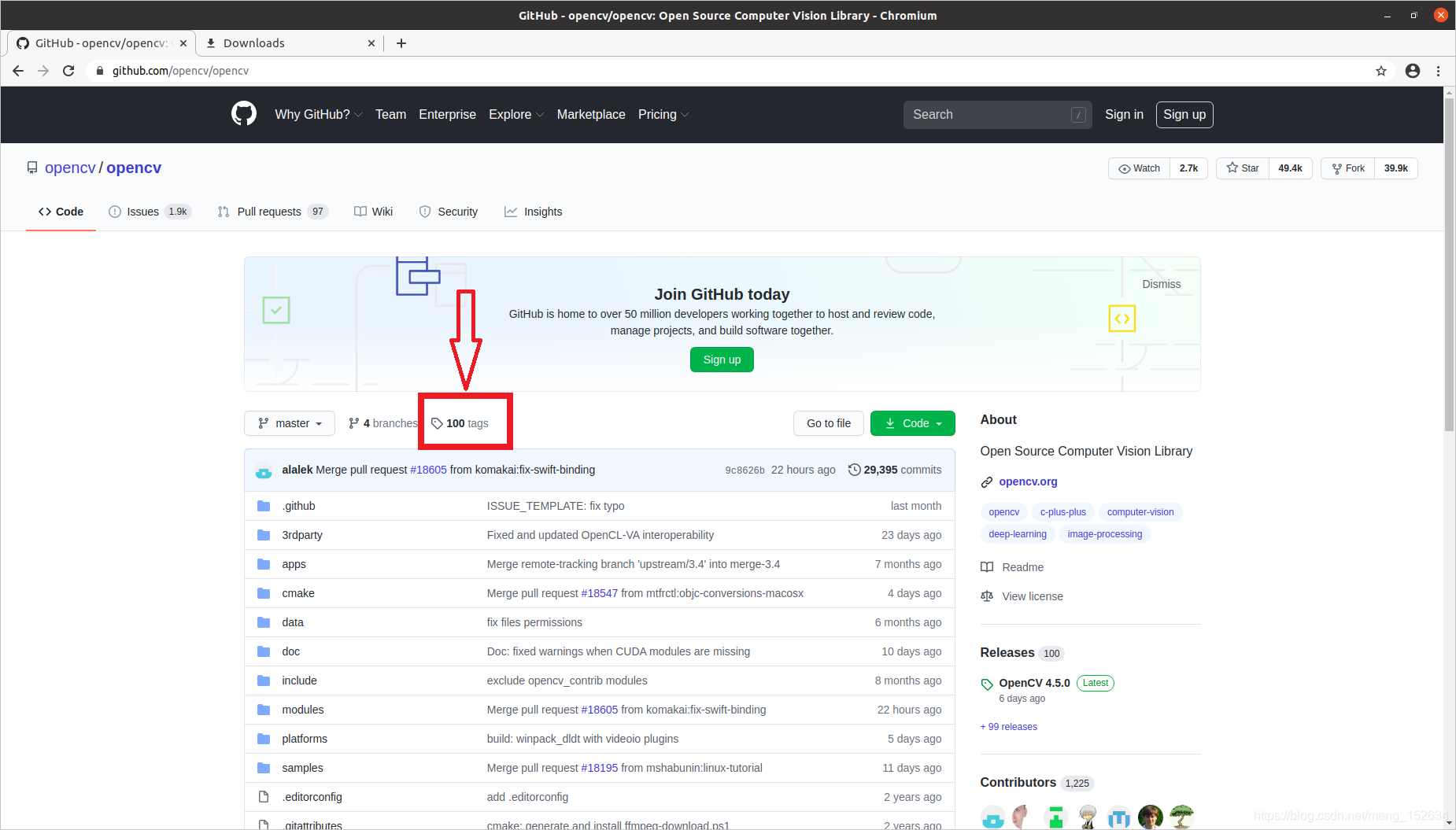View the 100 tags link
1456x830 pixels.
point(460,423)
